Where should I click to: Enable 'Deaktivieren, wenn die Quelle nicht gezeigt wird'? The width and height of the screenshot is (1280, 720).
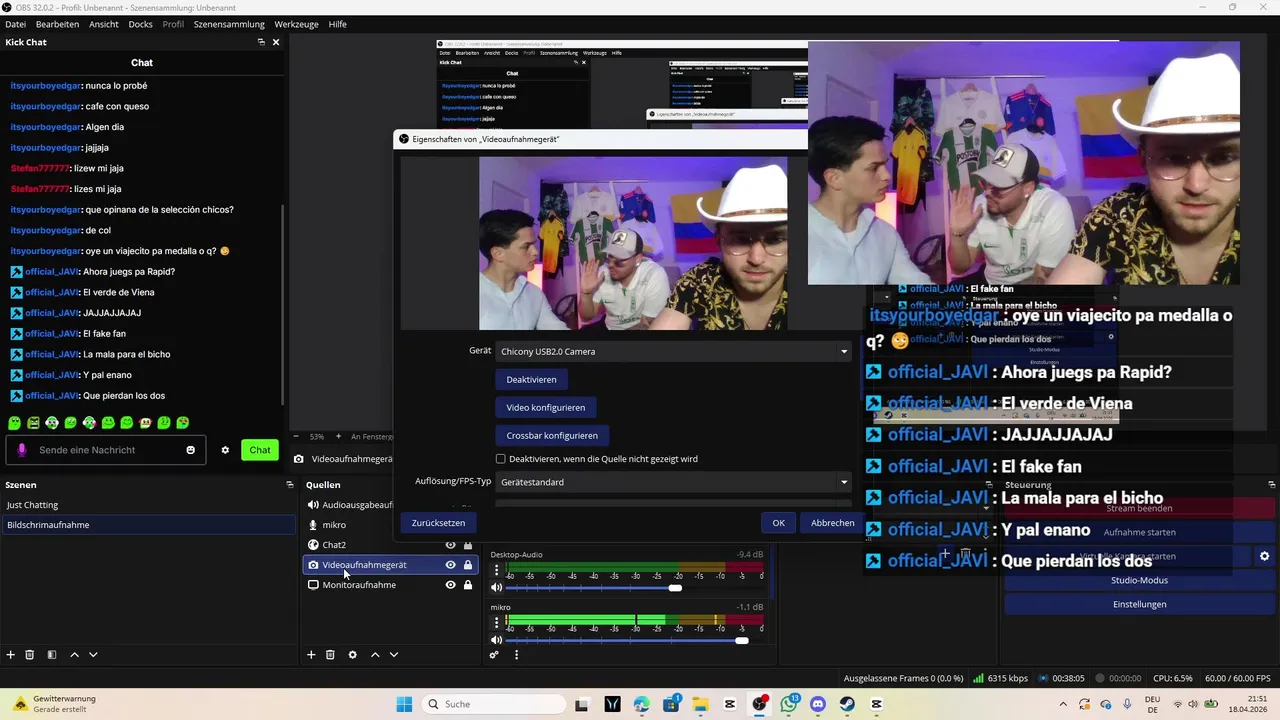[501, 459]
